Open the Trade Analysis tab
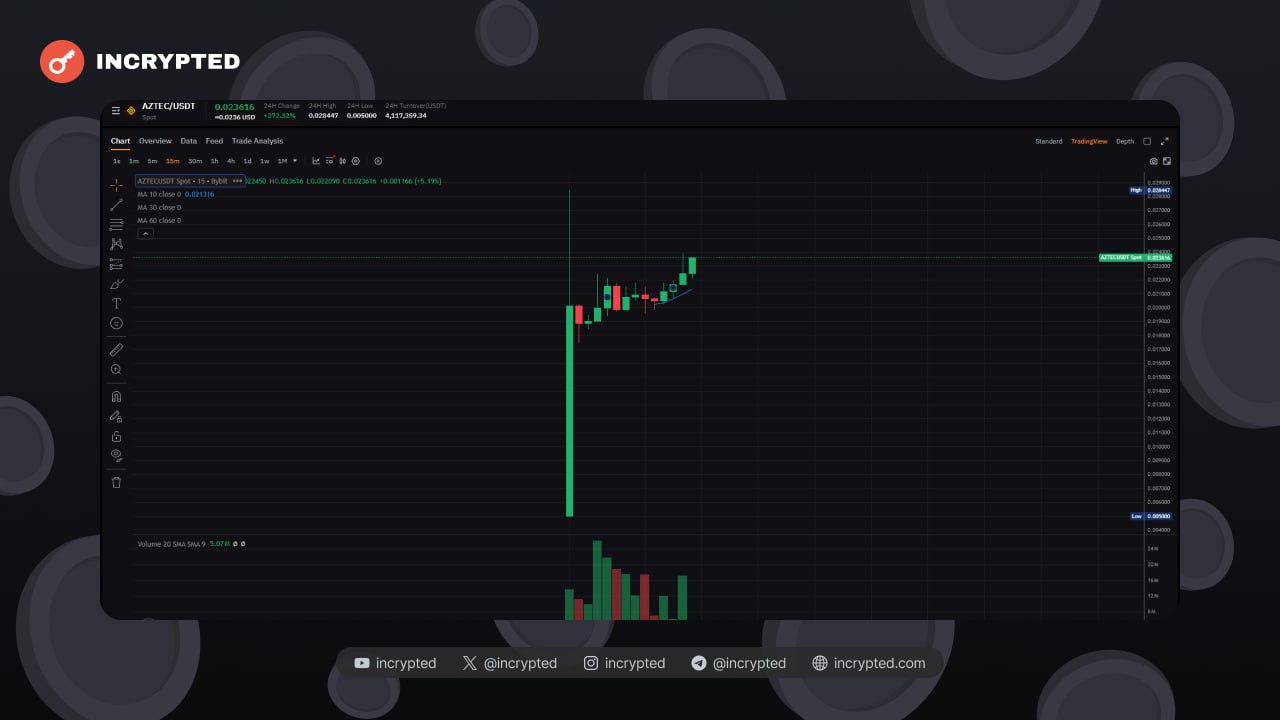 coord(257,141)
